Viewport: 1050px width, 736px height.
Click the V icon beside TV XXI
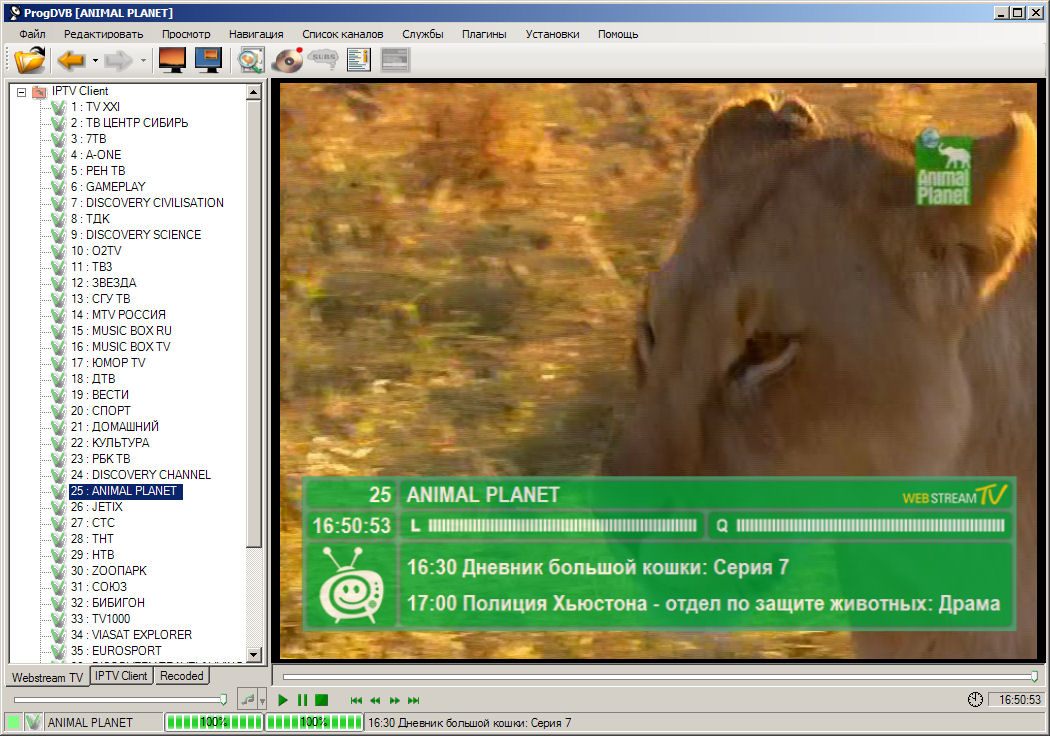pos(59,107)
